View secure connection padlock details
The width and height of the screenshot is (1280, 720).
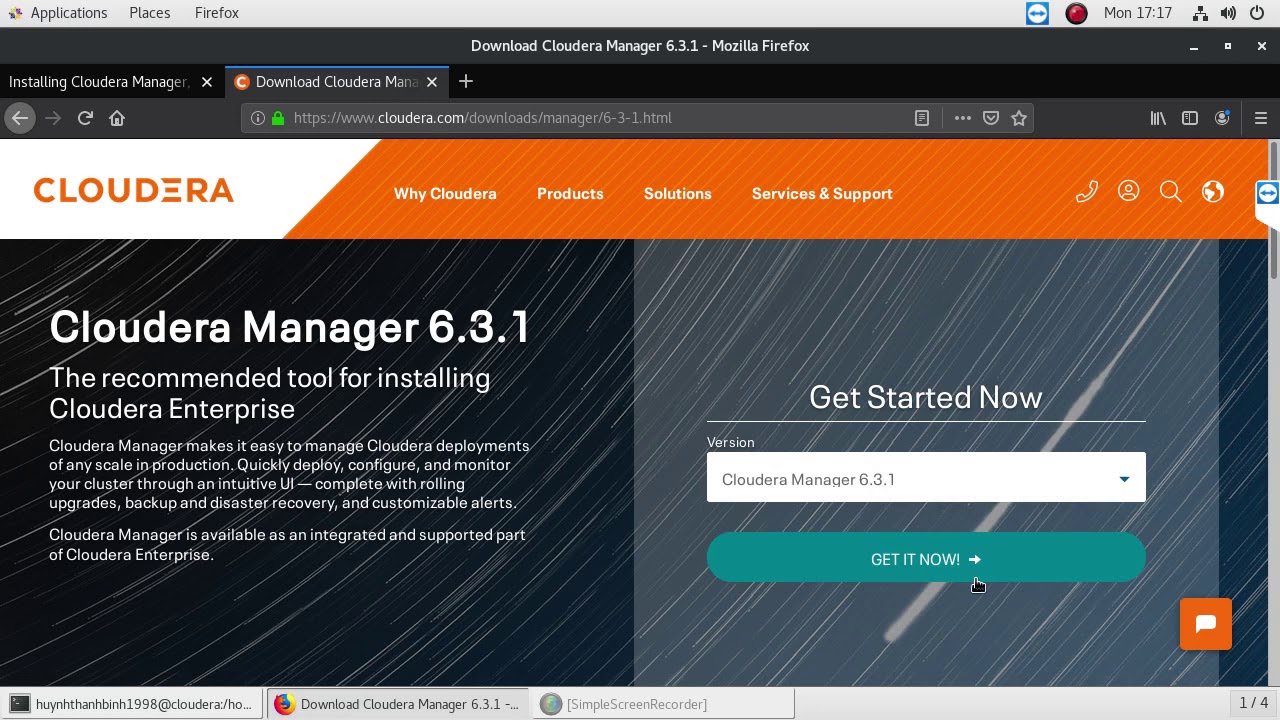278,118
